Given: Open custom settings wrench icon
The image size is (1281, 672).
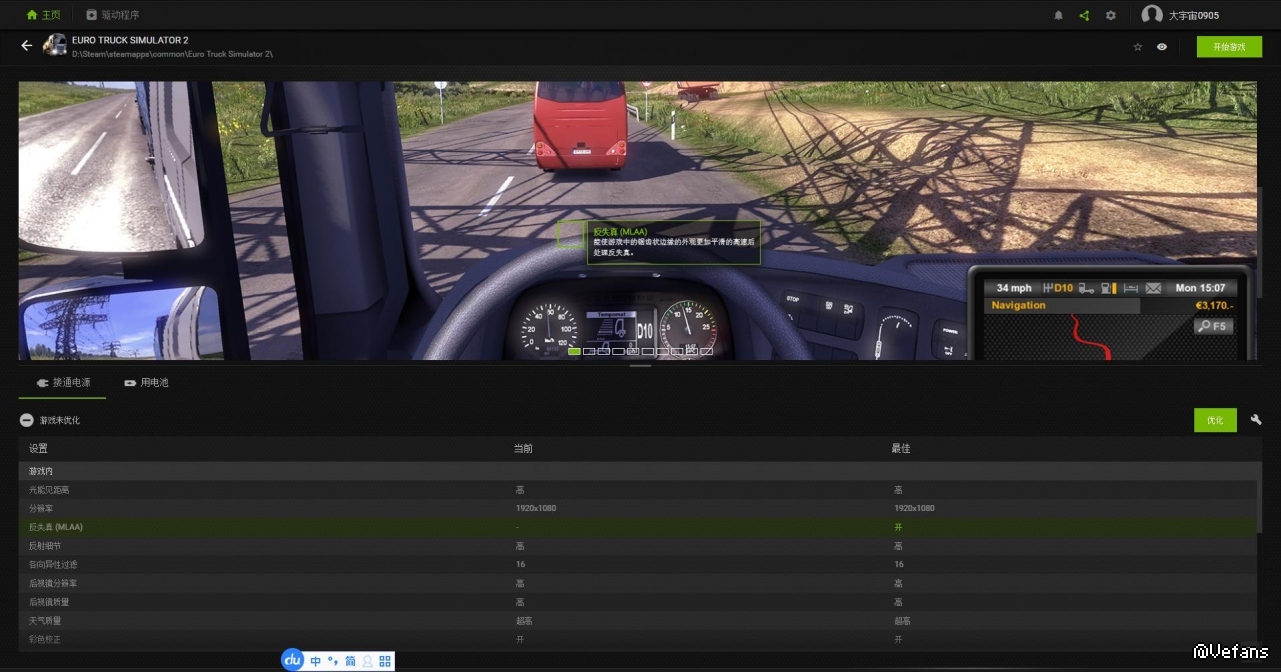Looking at the screenshot, I should click(x=1256, y=420).
